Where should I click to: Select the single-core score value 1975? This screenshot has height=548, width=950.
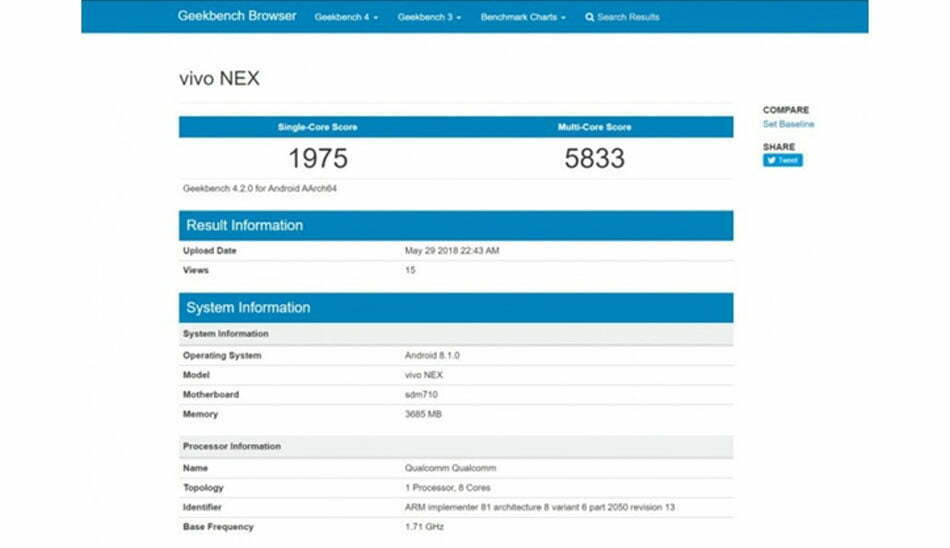[318, 158]
